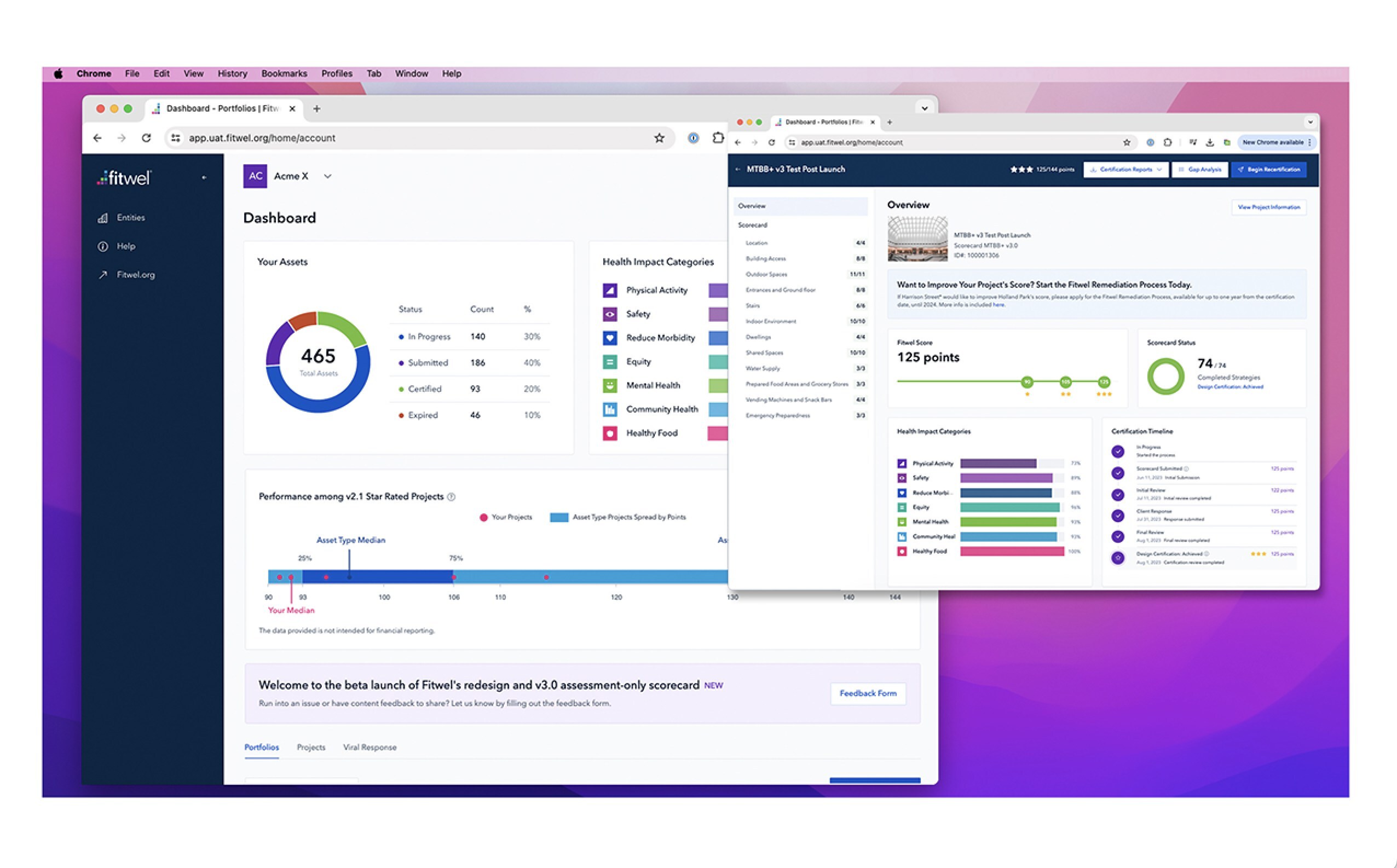
Task: Click the Begin Recertification button
Action: 1268,169
